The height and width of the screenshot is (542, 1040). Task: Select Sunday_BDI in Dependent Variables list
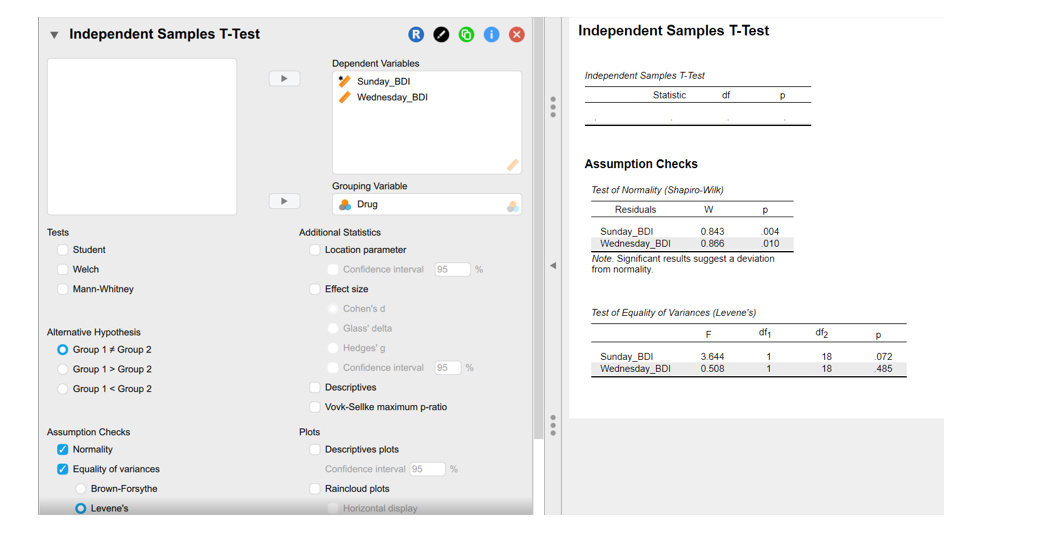(383, 82)
